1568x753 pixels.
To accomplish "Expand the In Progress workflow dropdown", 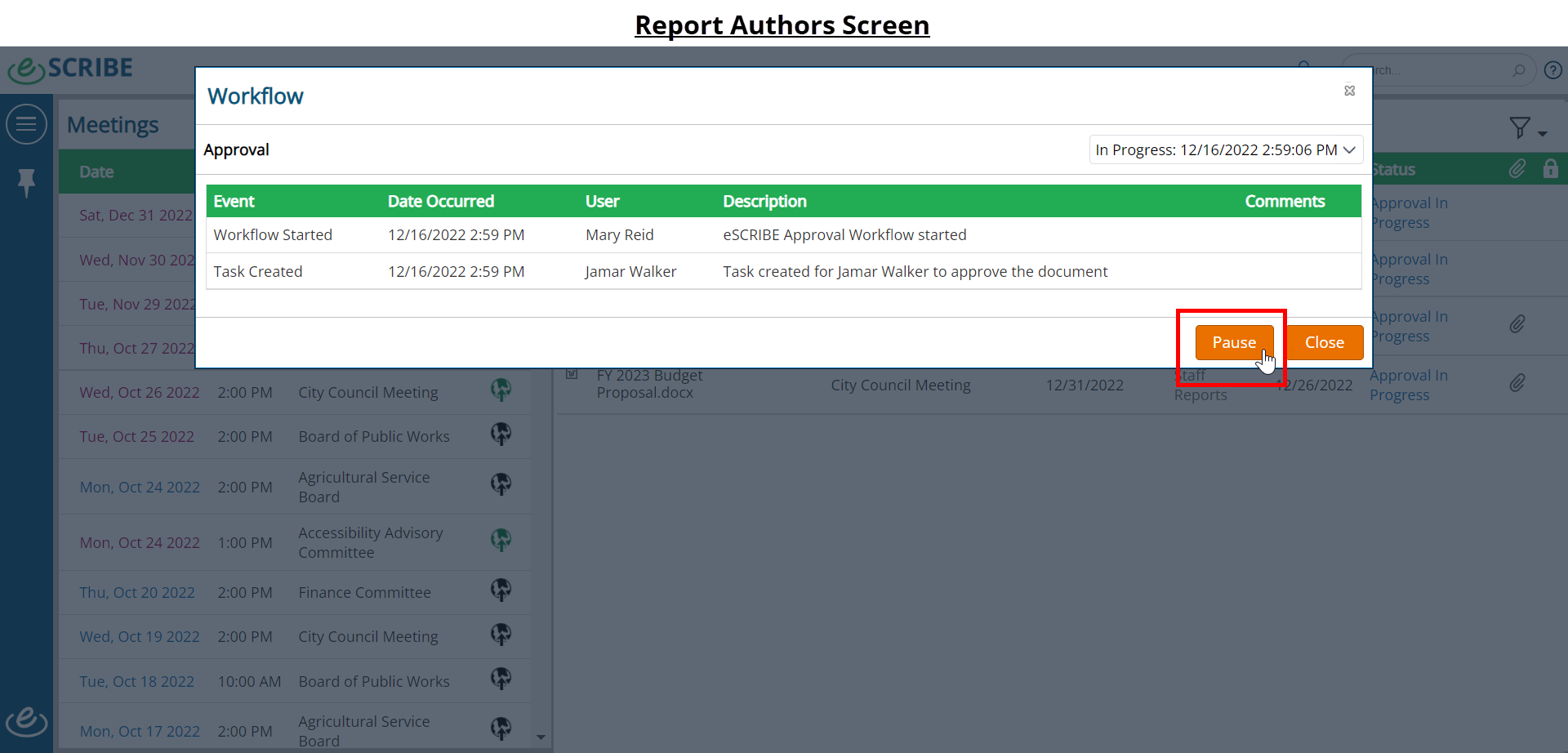I will [x=1226, y=149].
